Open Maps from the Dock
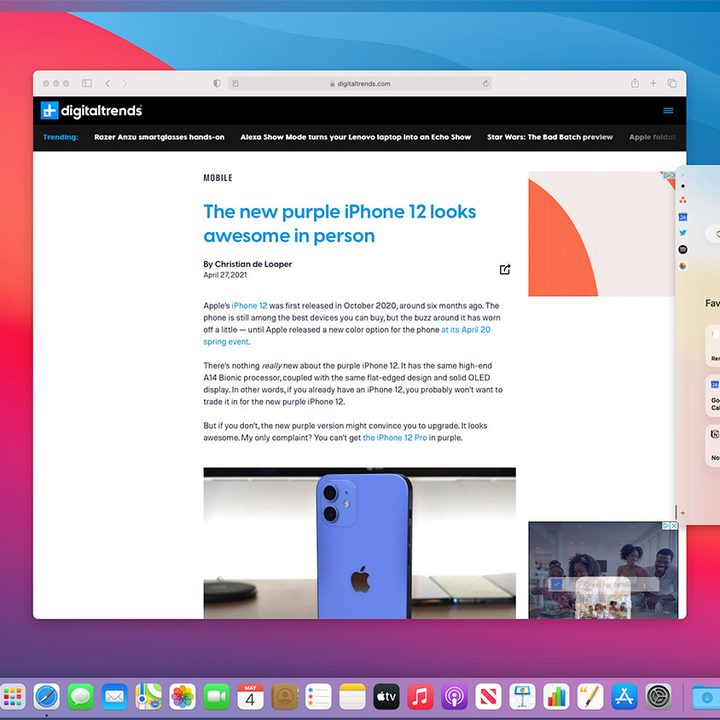This screenshot has width=720, height=720. point(148,697)
